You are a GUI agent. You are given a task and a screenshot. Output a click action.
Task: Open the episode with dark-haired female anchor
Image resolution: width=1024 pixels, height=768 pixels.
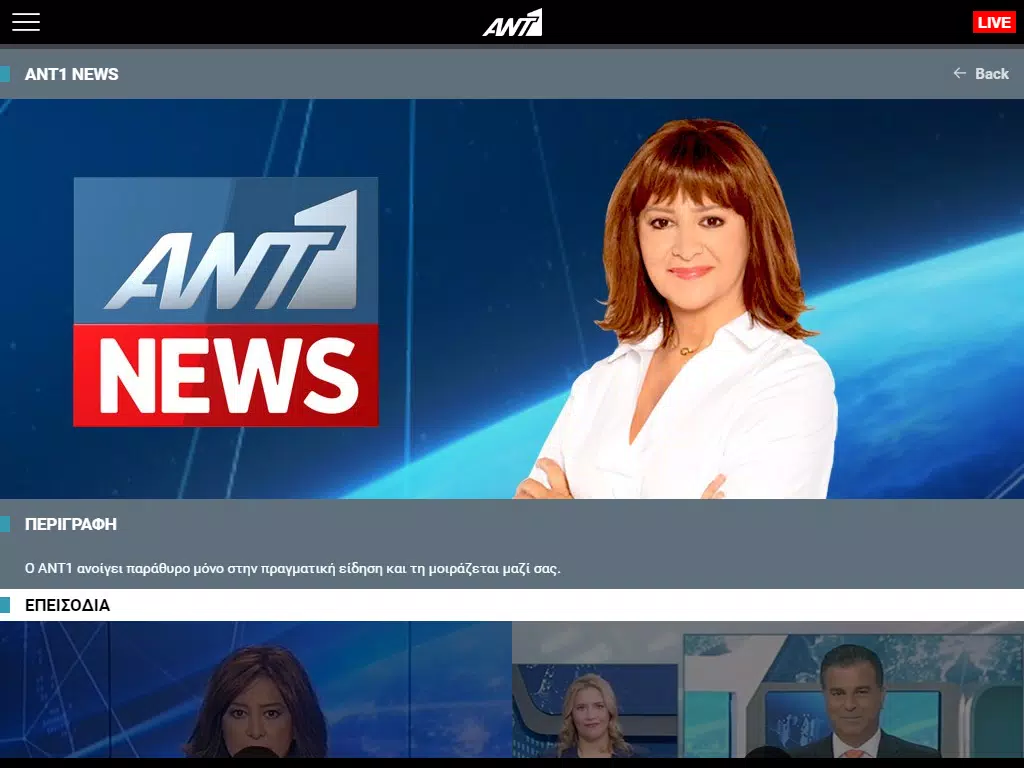255,690
